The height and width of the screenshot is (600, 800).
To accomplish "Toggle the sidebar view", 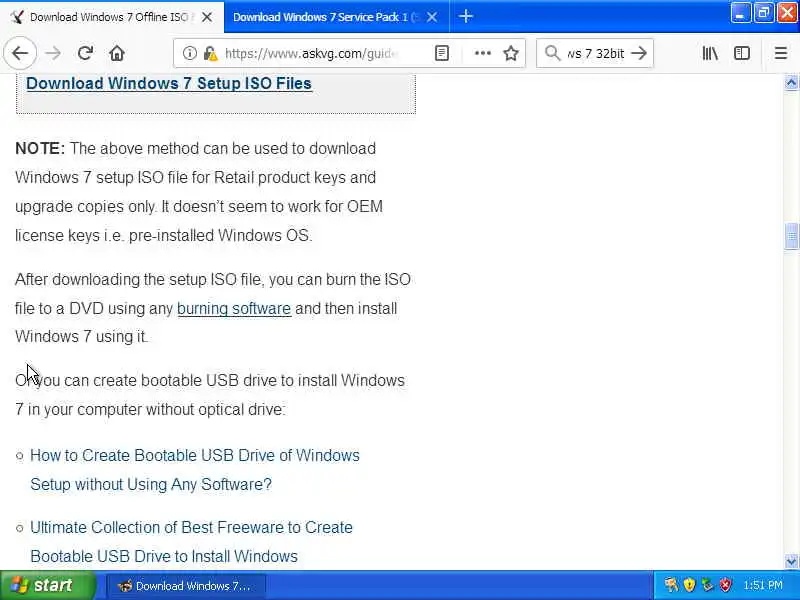I will (x=742, y=53).
